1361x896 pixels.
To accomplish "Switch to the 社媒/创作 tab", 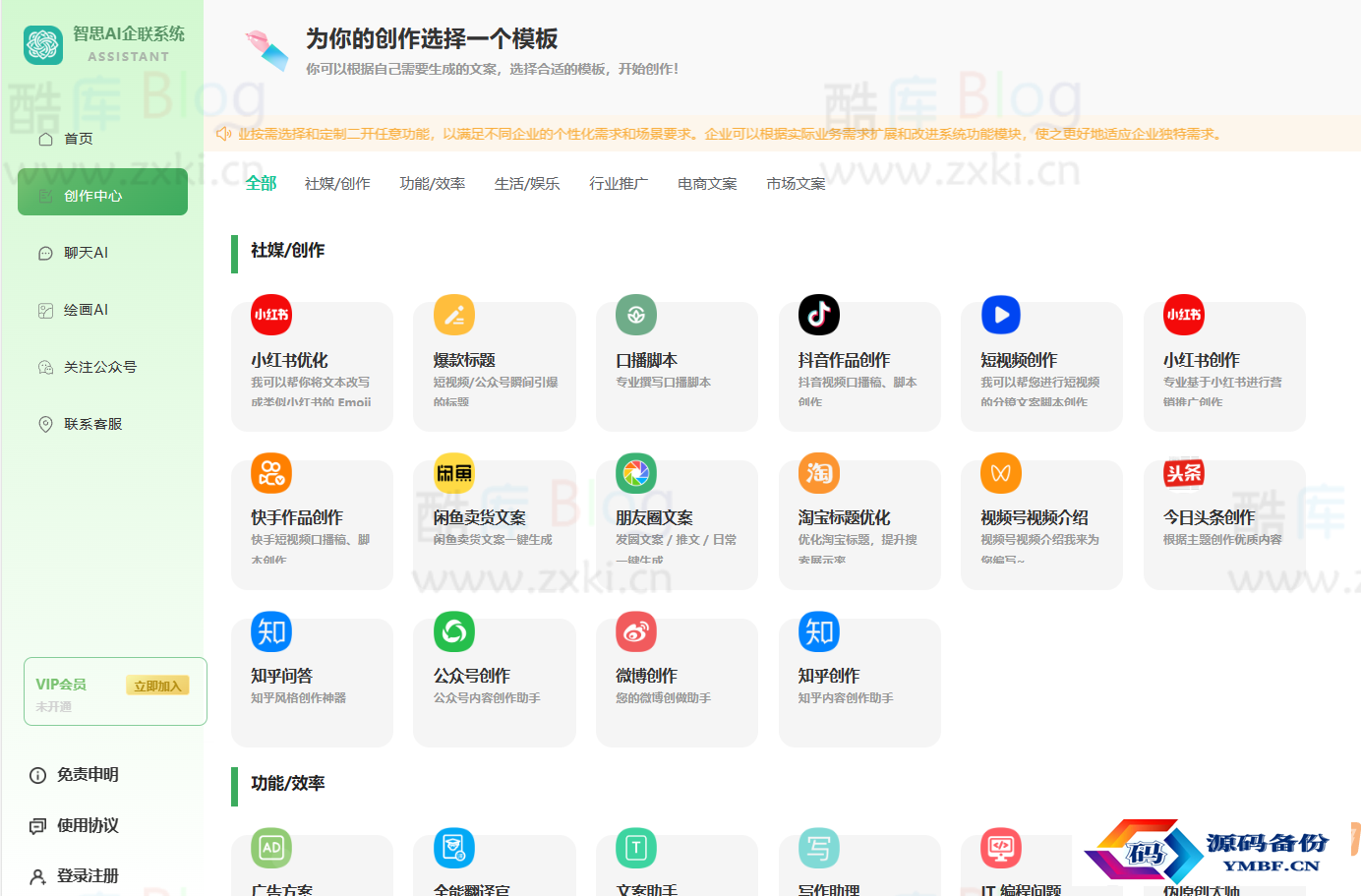I will coord(337,183).
